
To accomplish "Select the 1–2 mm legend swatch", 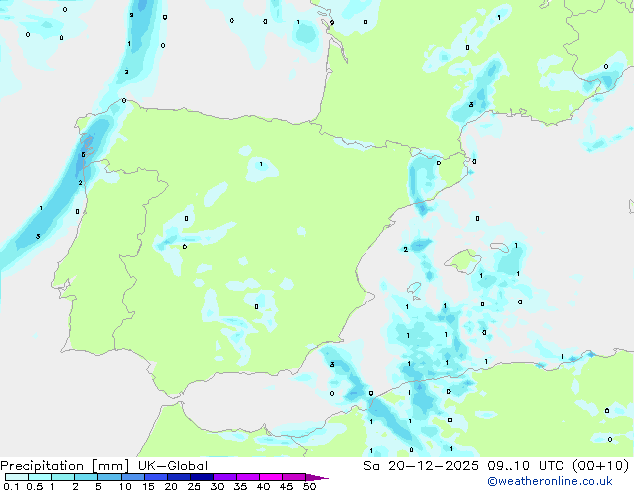I will click(63, 477).
